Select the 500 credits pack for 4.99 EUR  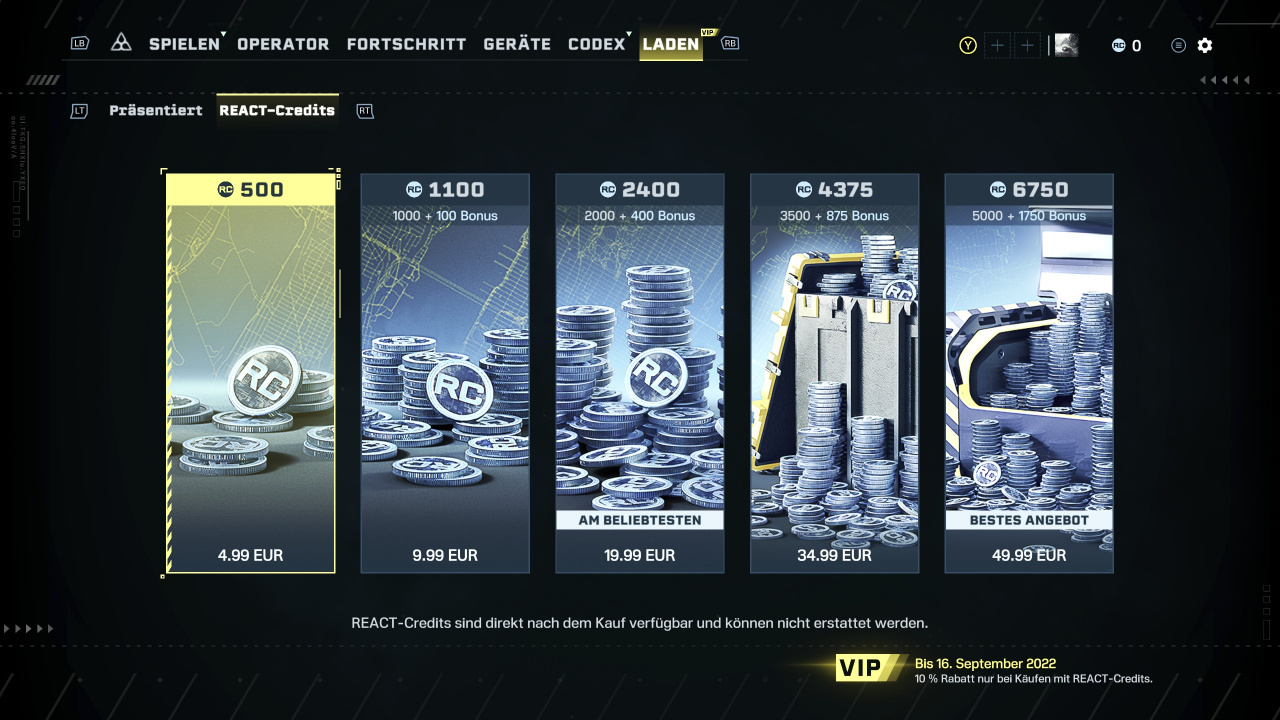click(x=250, y=373)
